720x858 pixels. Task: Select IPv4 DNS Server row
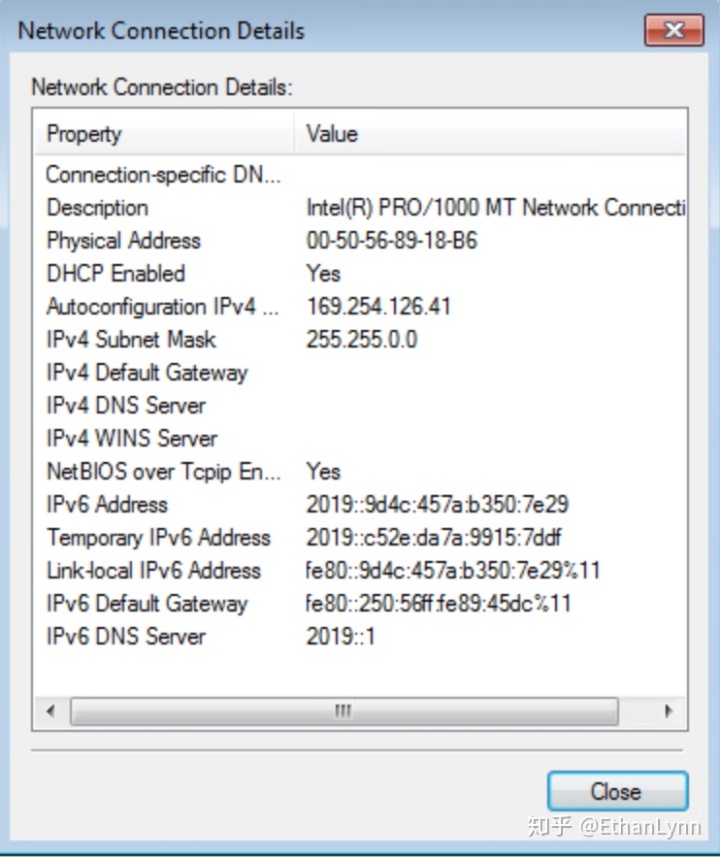[126, 405]
